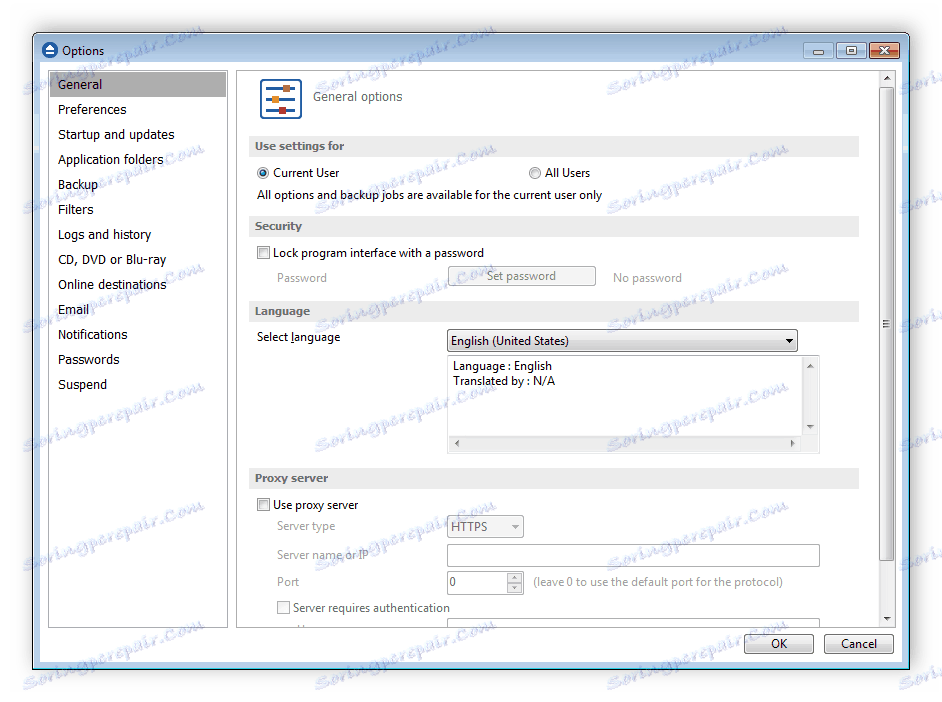This screenshot has width=942, height=702.
Task: Click the Cancel button
Action: tap(858, 644)
